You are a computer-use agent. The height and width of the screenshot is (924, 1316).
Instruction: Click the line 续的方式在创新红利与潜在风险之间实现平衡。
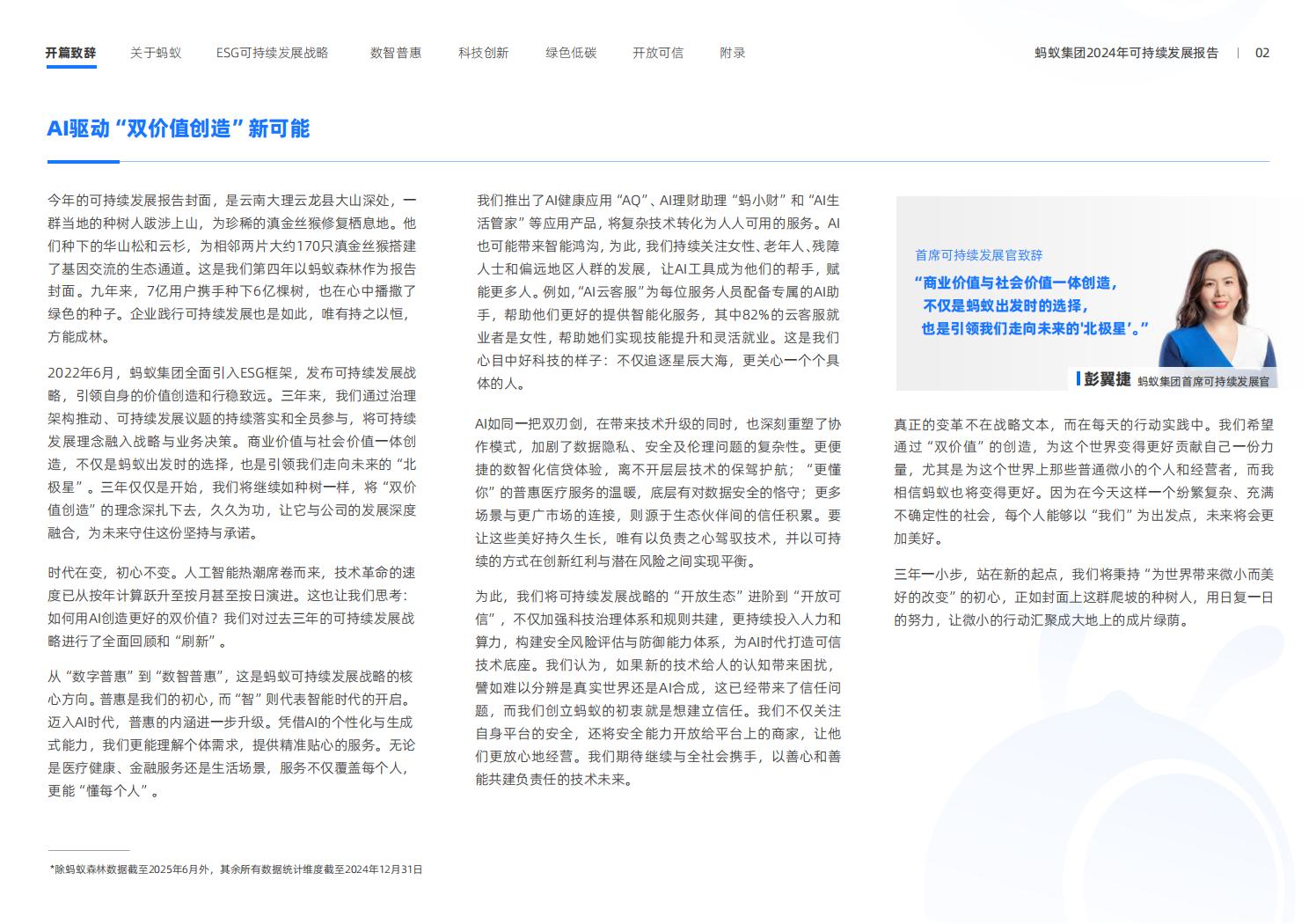pyautogui.click(x=615, y=561)
